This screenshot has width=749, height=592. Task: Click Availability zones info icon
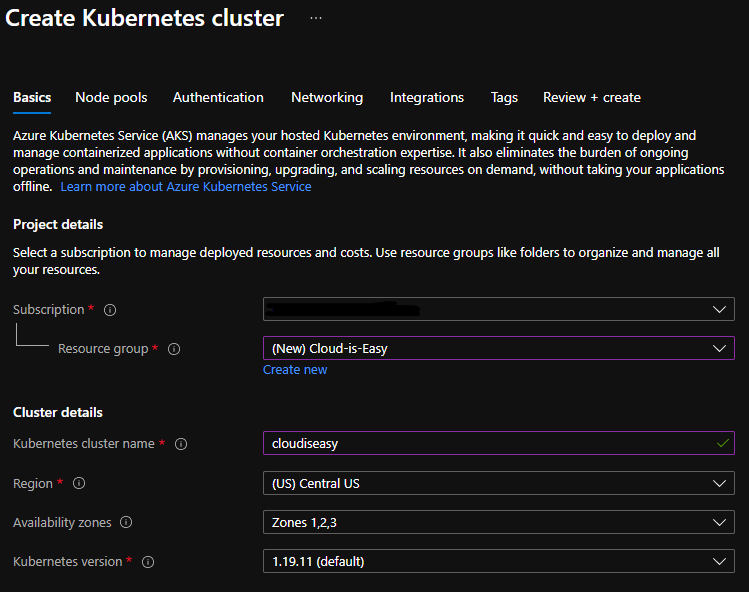[126, 522]
